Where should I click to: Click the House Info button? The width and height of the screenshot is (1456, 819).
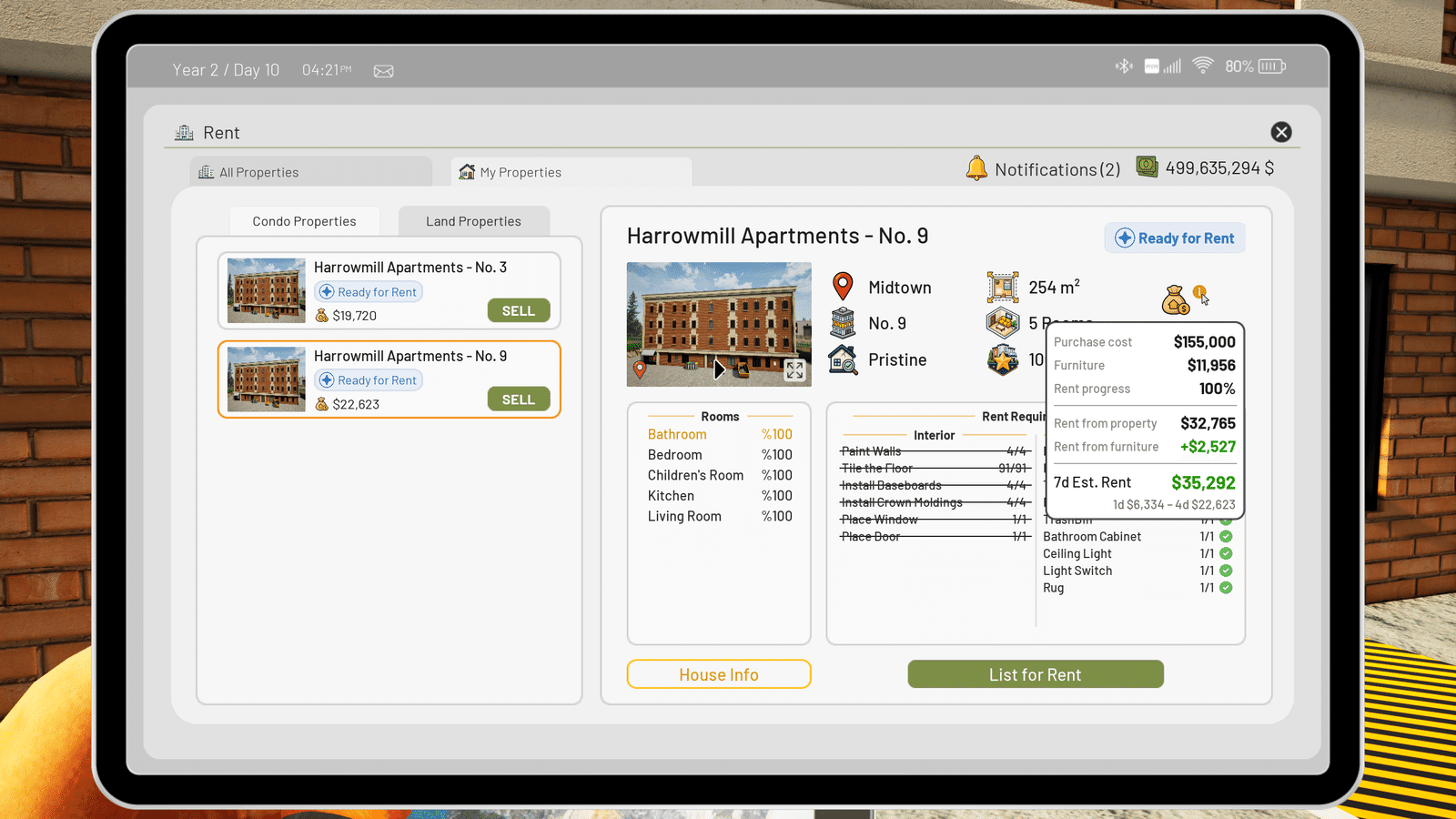point(719,674)
